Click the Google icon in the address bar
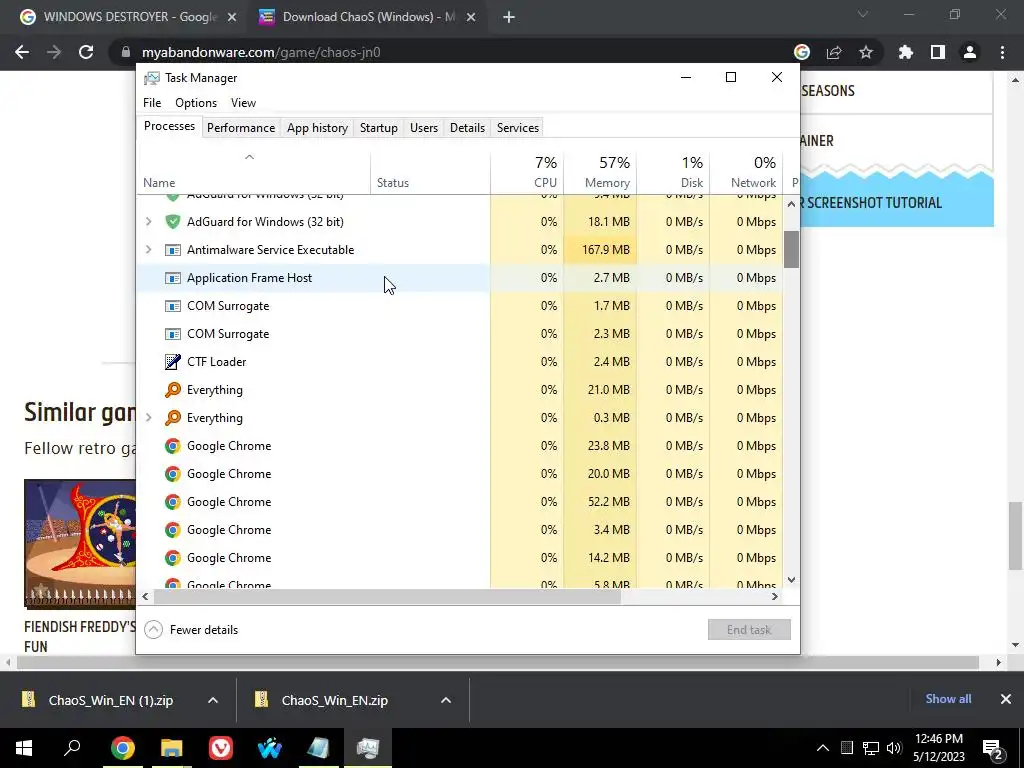The height and width of the screenshot is (768, 1024). [x=802, y=52]
